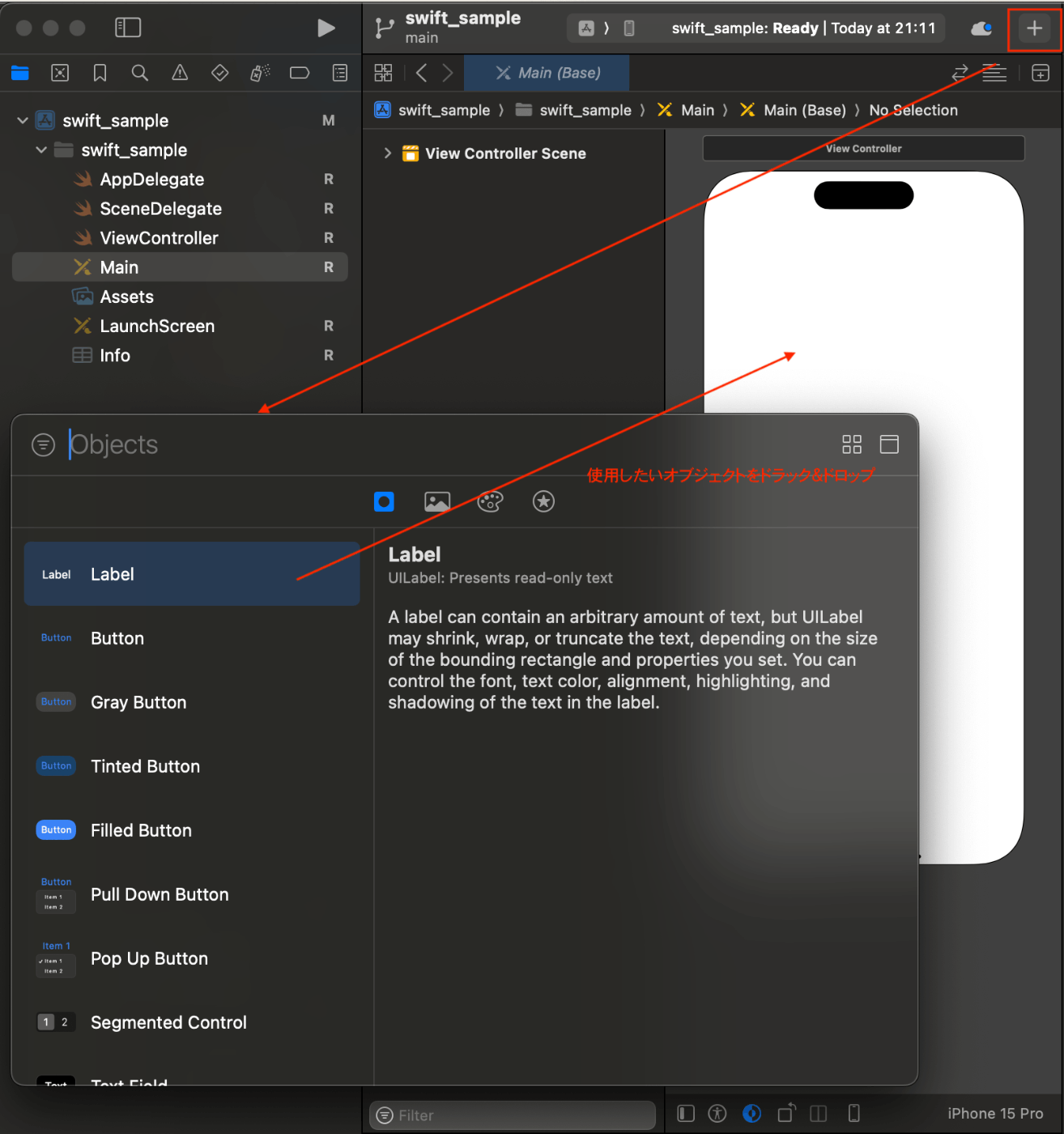Screen dimensions: 1064x1134
Task: Toggle the navigator sidebar visibility
Action: point(128,28)
